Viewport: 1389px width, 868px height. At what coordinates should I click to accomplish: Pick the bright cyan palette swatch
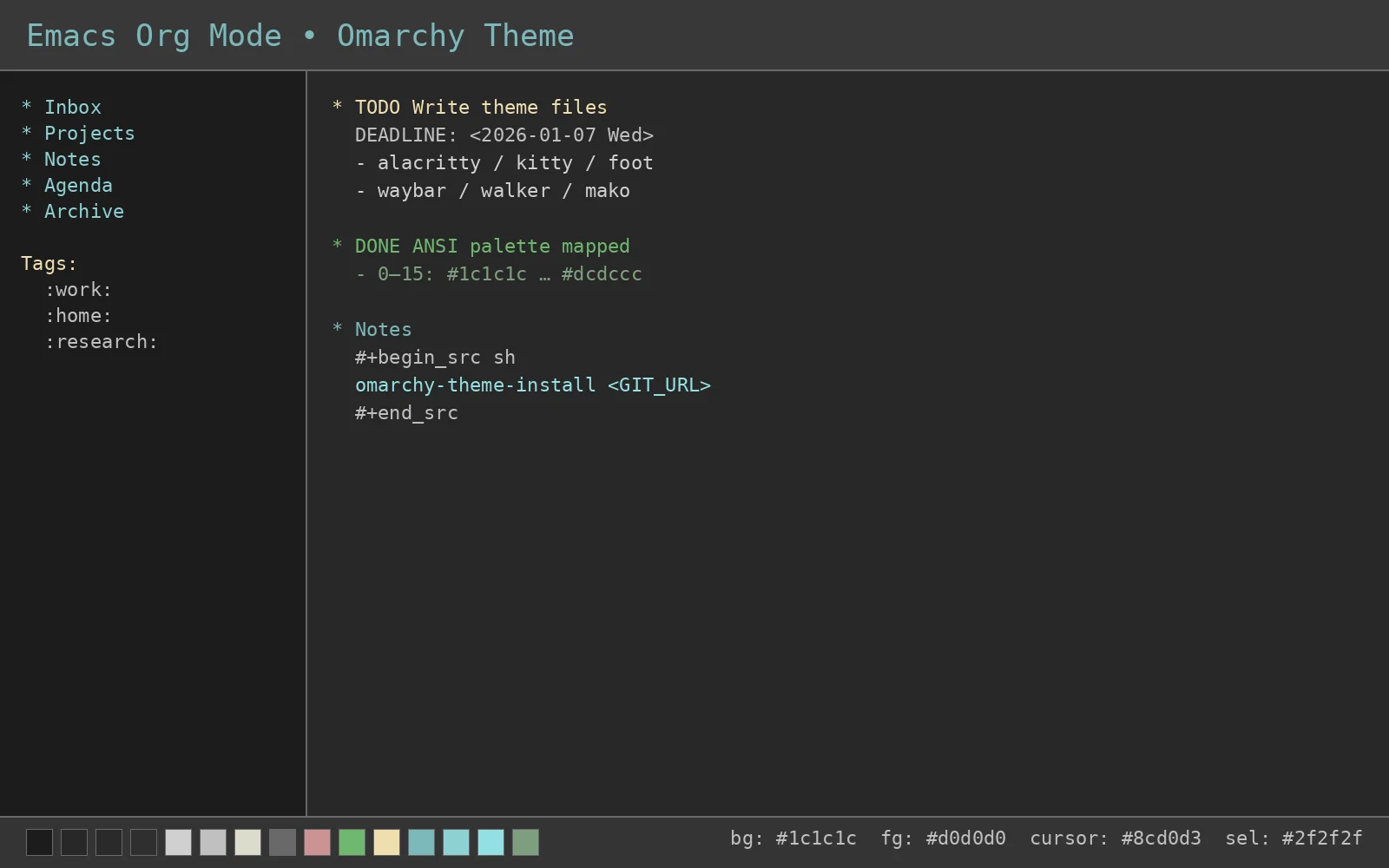pyautogui.click(x=490, y=842)
